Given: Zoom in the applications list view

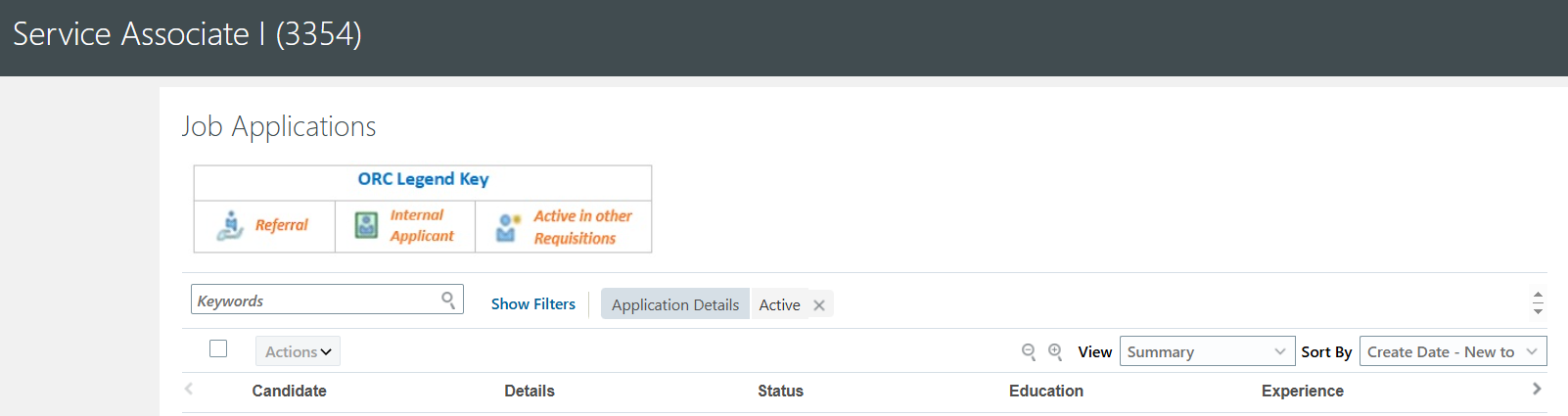Looking at the screenshot, I should [1055, 351].
